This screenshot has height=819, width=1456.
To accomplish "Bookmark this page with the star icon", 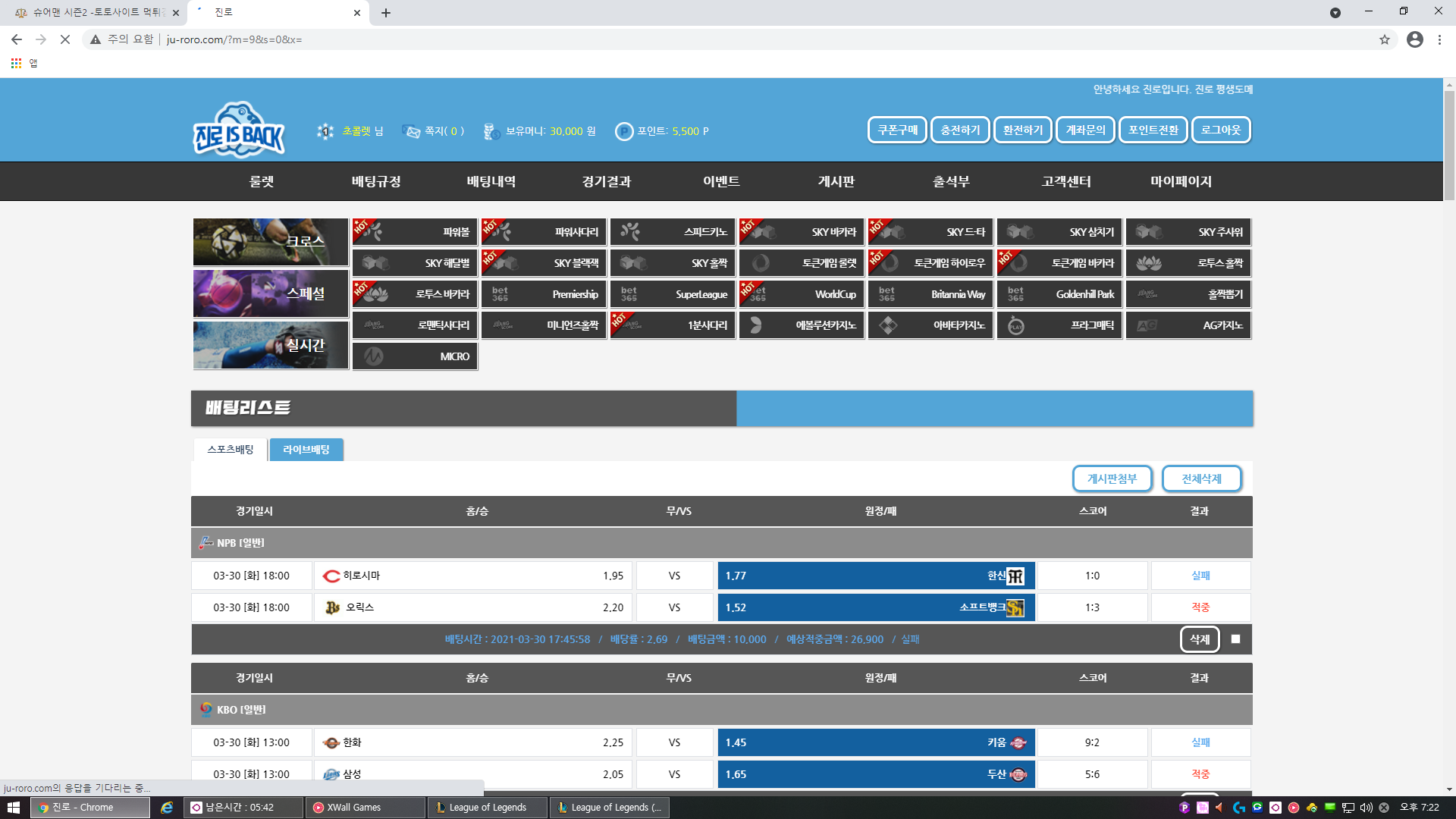I will click(x=1384, y=39).
